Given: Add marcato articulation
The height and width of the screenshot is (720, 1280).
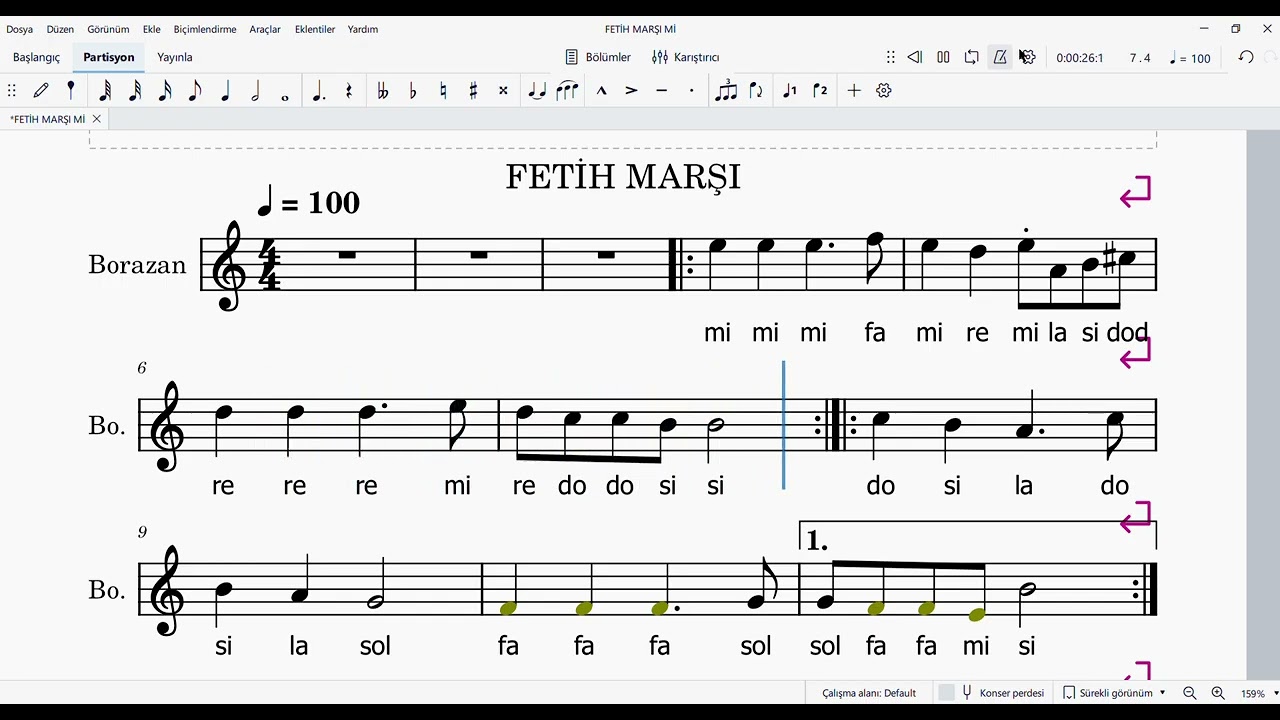Looking at the screenshot, I should coord(601,91).
